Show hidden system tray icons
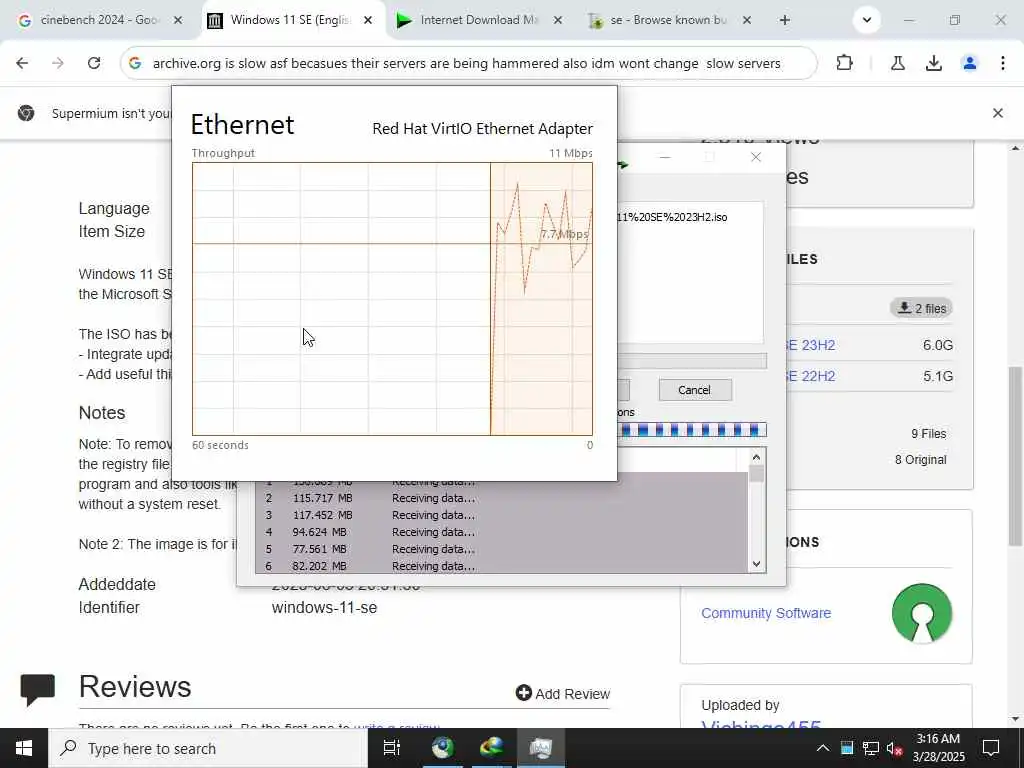This screenshot has width=1024, height=768. 823,748
